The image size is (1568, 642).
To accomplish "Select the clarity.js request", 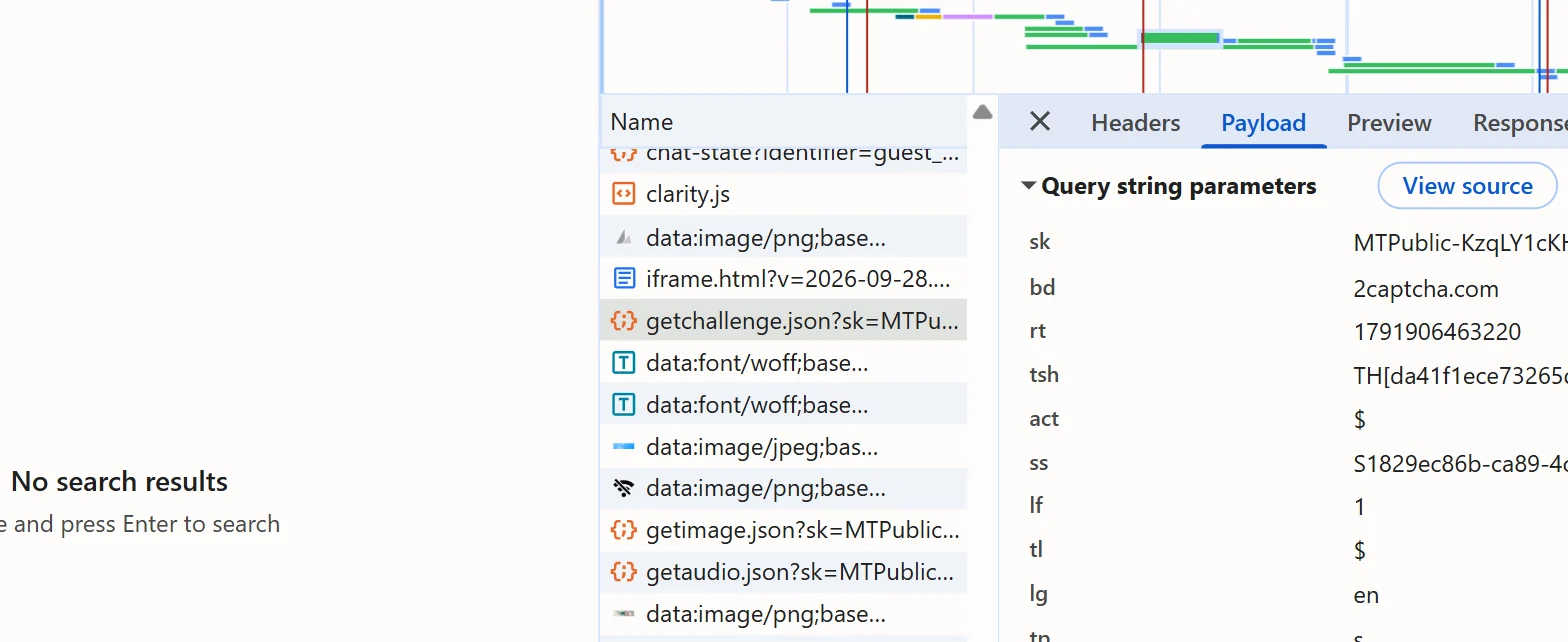I will (x=783, y=194).
